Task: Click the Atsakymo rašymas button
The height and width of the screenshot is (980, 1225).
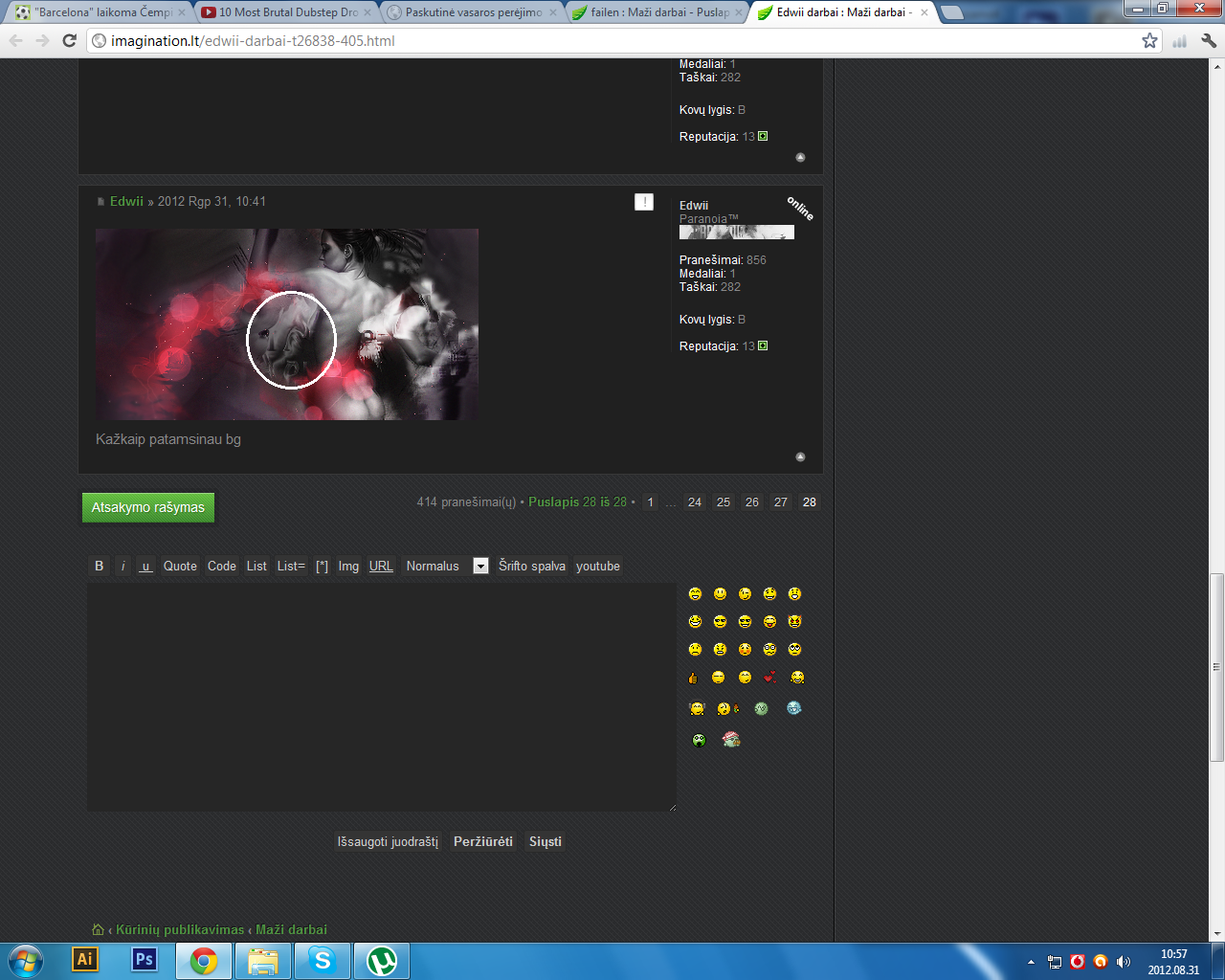Action: 148,507
